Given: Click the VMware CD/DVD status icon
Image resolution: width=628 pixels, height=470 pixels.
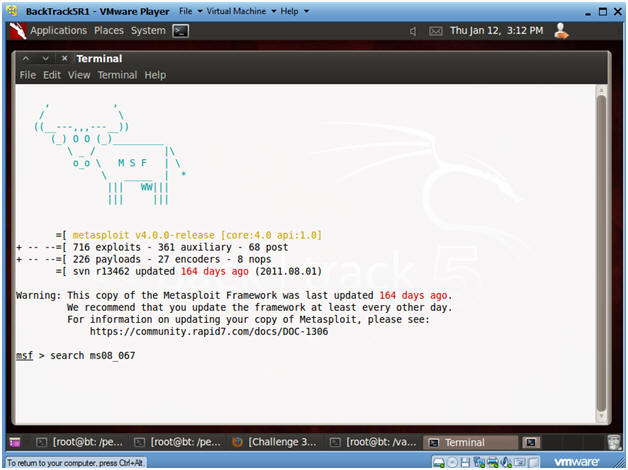Looking at the screenshot, I should point(452,462).
